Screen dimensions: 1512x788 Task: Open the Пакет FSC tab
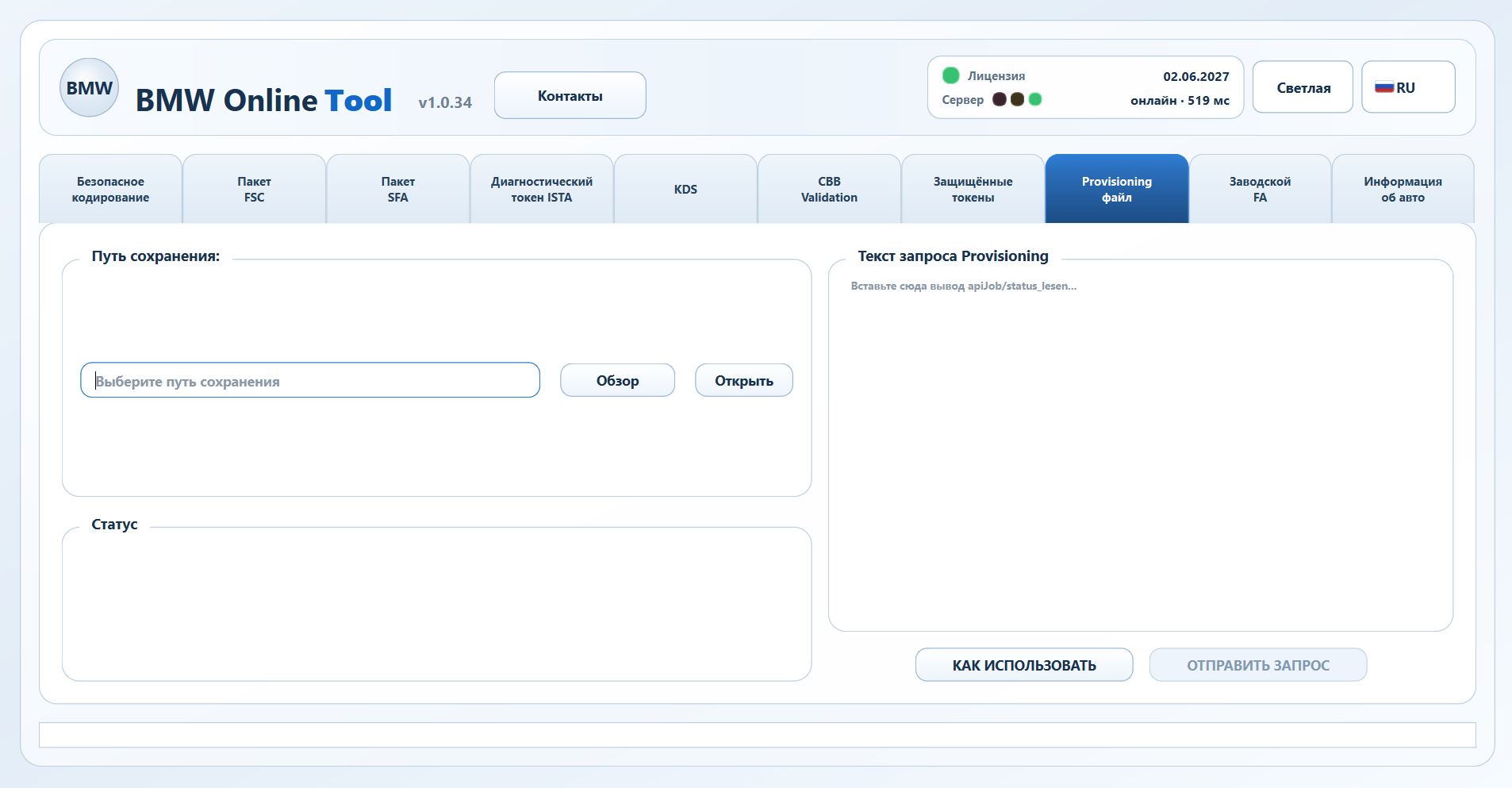(x=254, y=189)
